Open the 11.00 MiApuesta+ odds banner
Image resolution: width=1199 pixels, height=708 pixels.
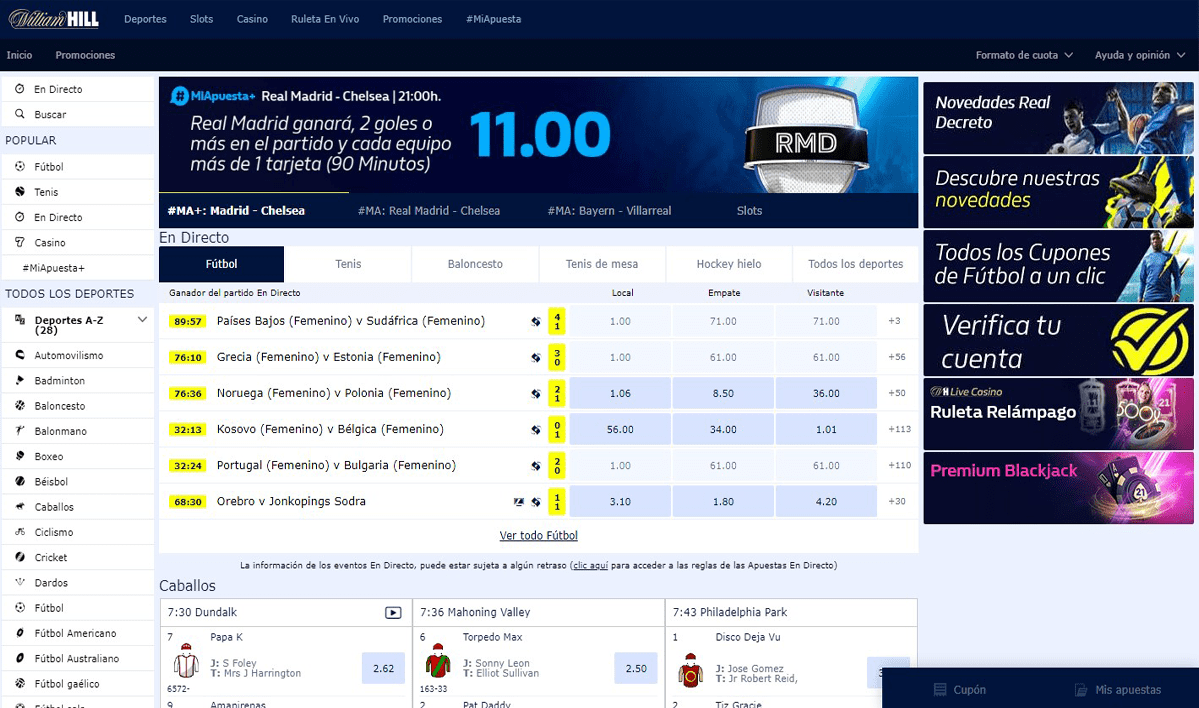(540, 135)
